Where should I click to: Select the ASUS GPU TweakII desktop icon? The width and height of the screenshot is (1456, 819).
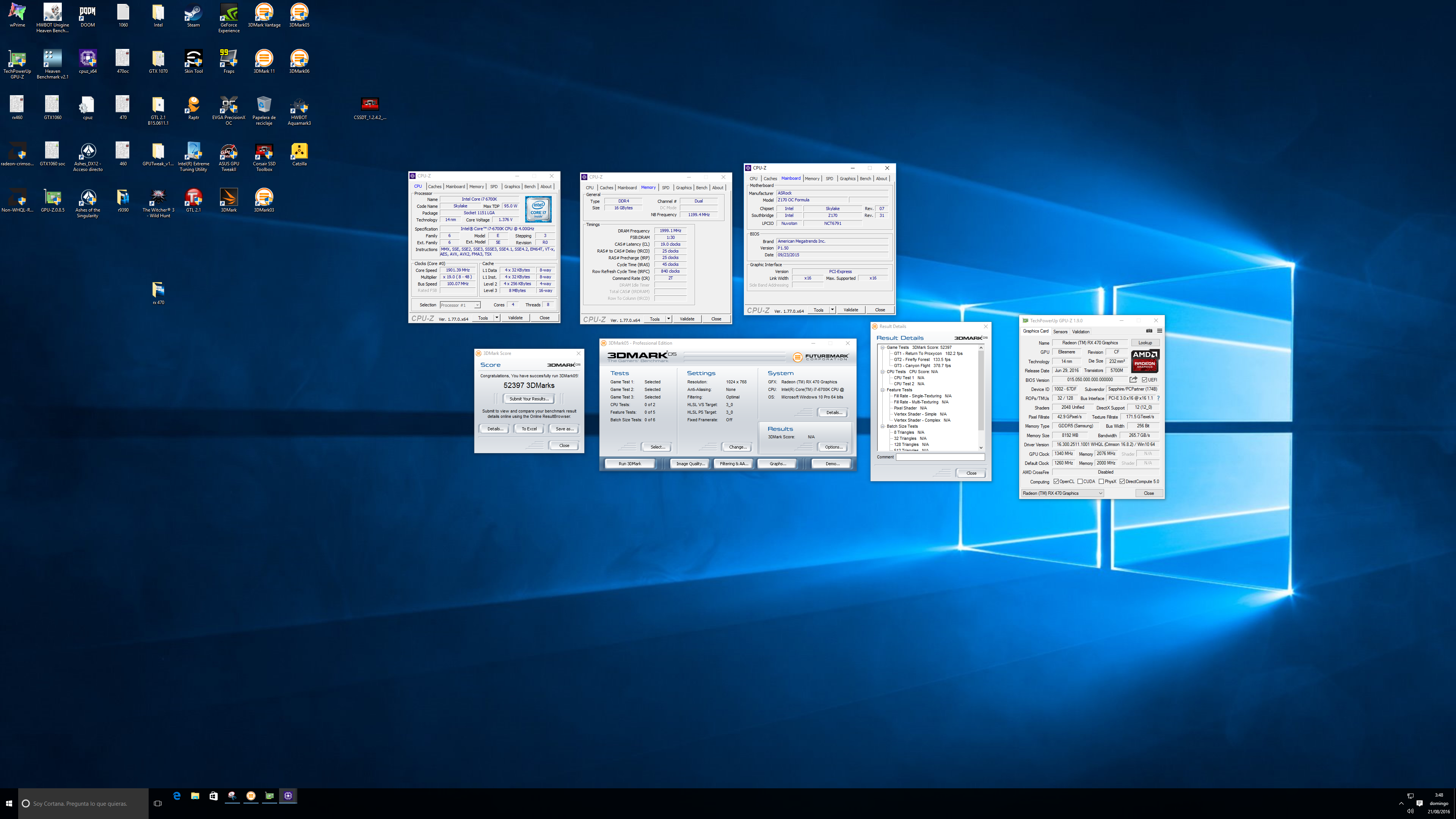click(229, 157)
